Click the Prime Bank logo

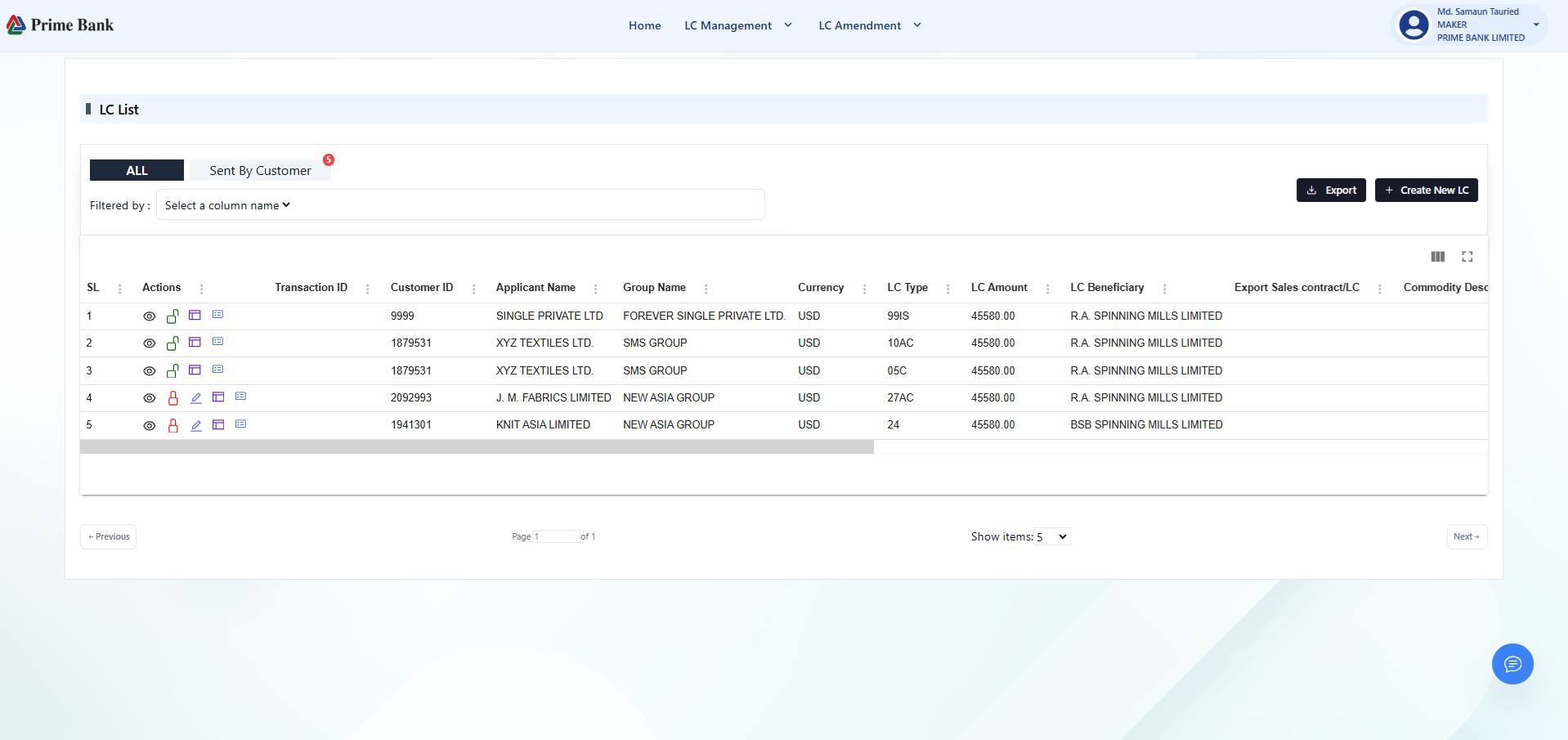(x=60, y=25)
